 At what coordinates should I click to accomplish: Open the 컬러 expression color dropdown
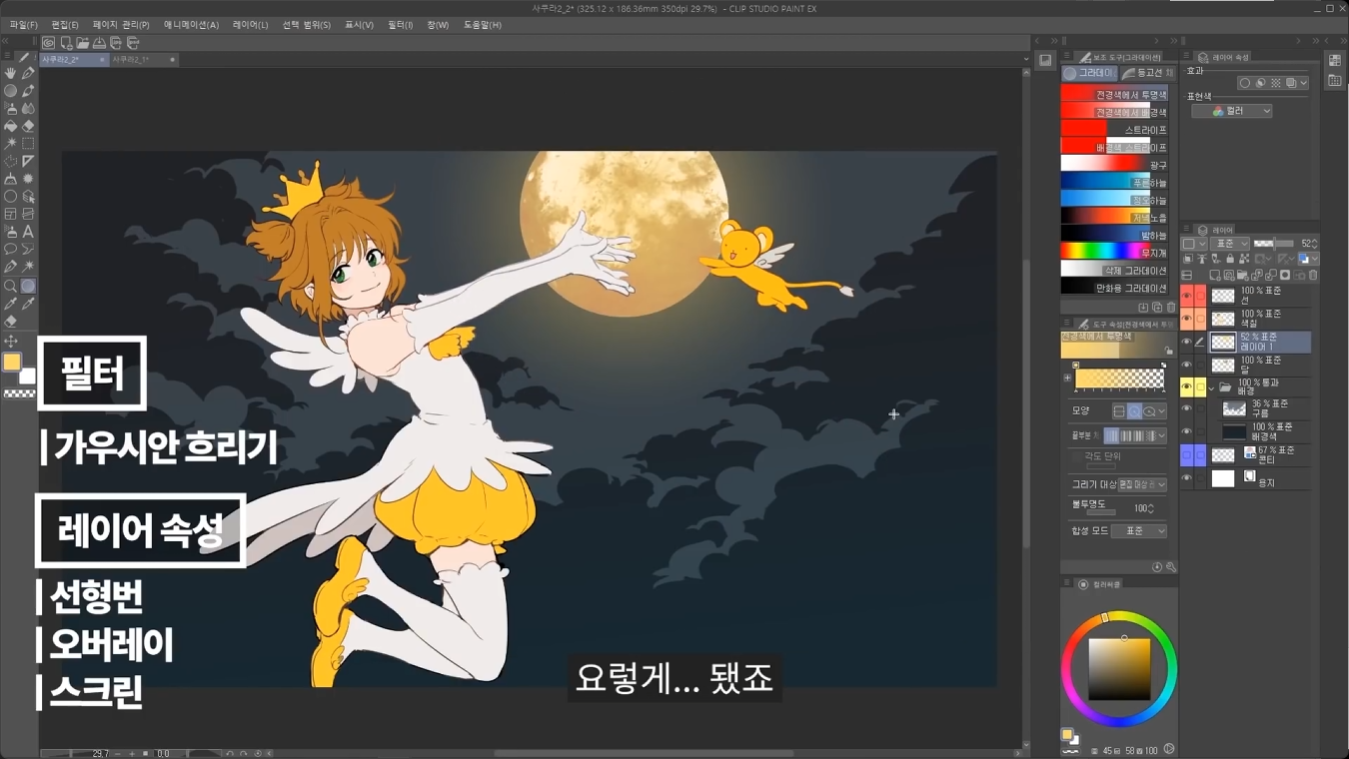tap(1232, 111)
